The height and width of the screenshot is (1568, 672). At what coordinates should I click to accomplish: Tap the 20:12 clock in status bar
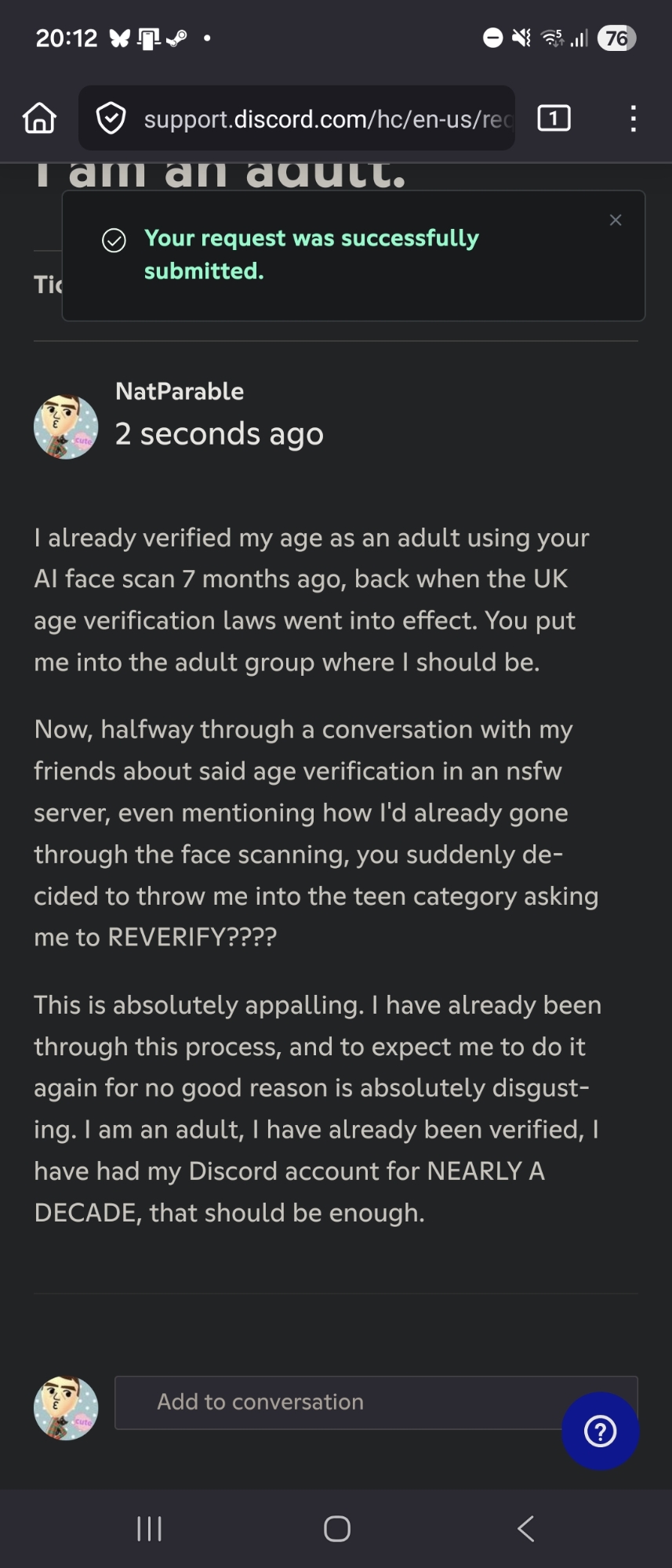click(67, 38)
